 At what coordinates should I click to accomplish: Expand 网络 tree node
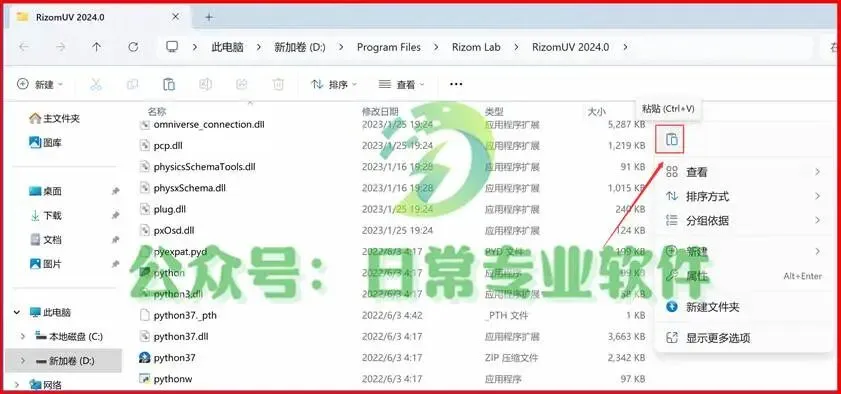click(x=17, y=384)
